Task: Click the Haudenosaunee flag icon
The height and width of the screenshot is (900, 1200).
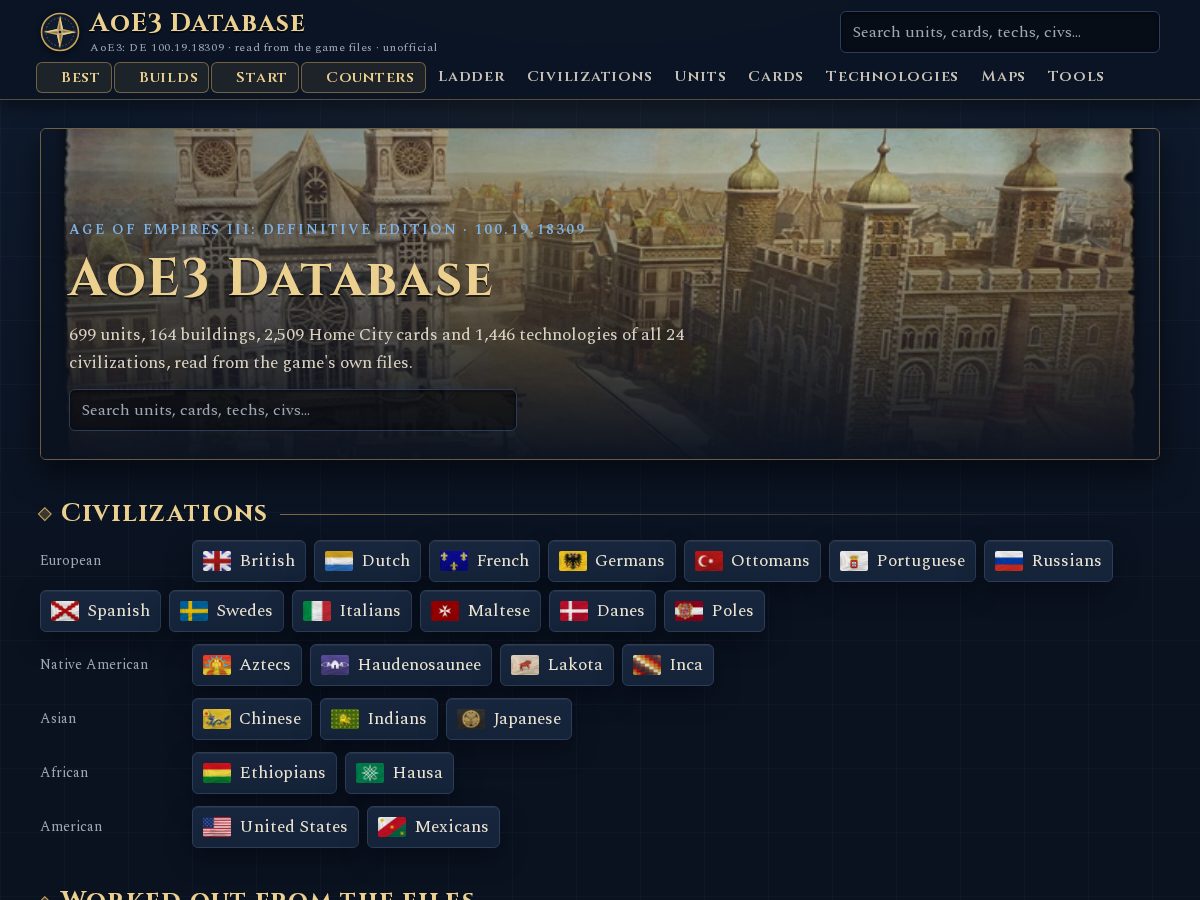Action: (x=335, y=665)
